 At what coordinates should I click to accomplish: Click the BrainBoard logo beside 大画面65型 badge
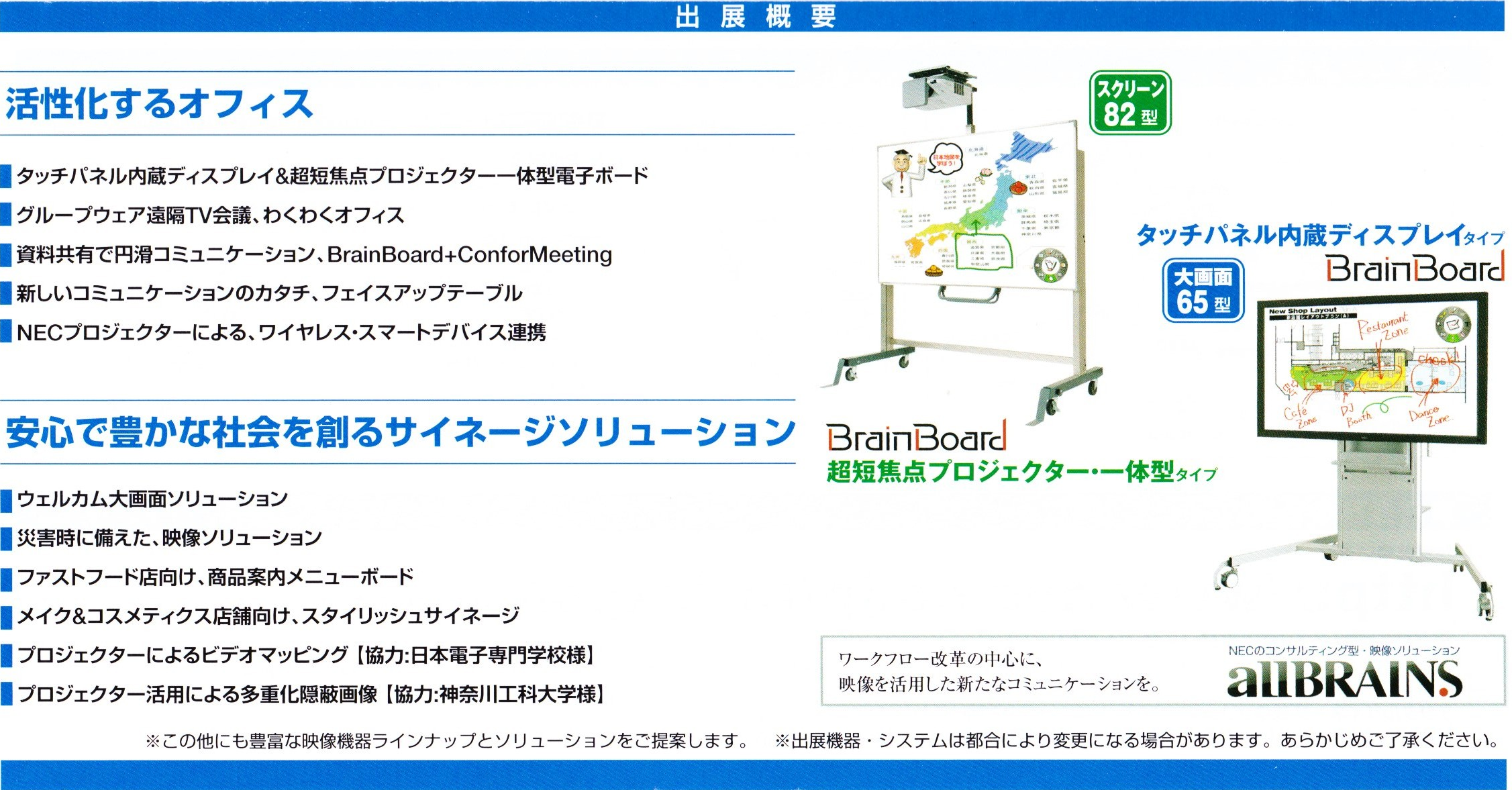[x=1415, y=267]
